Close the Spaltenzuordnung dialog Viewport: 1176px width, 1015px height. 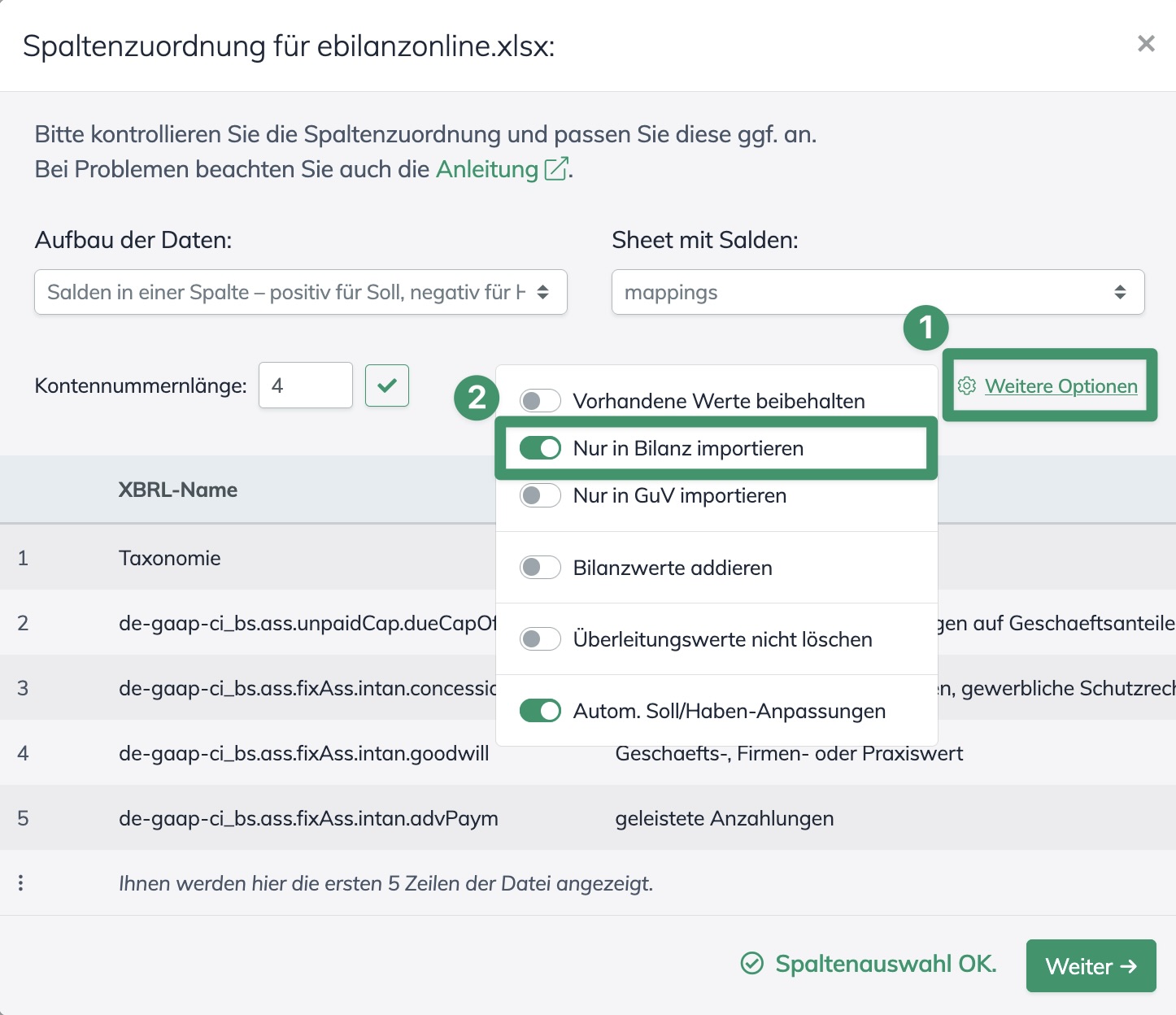tap(1146, 44)
